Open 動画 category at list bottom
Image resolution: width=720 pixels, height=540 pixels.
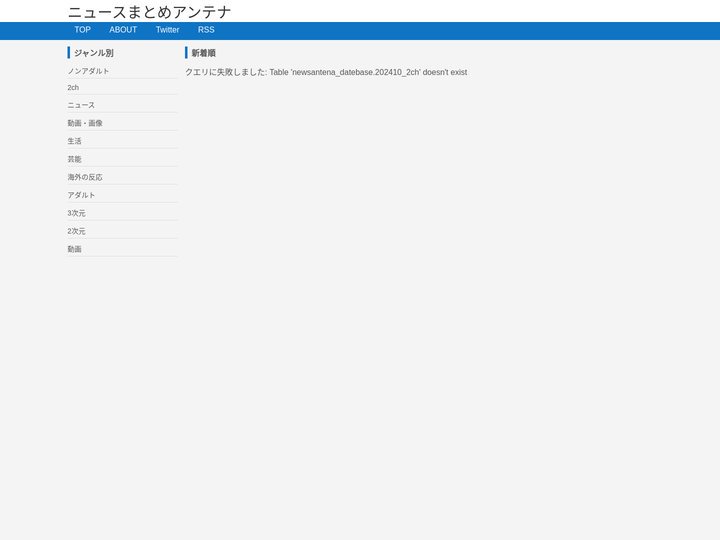click(x=74, y=249)
